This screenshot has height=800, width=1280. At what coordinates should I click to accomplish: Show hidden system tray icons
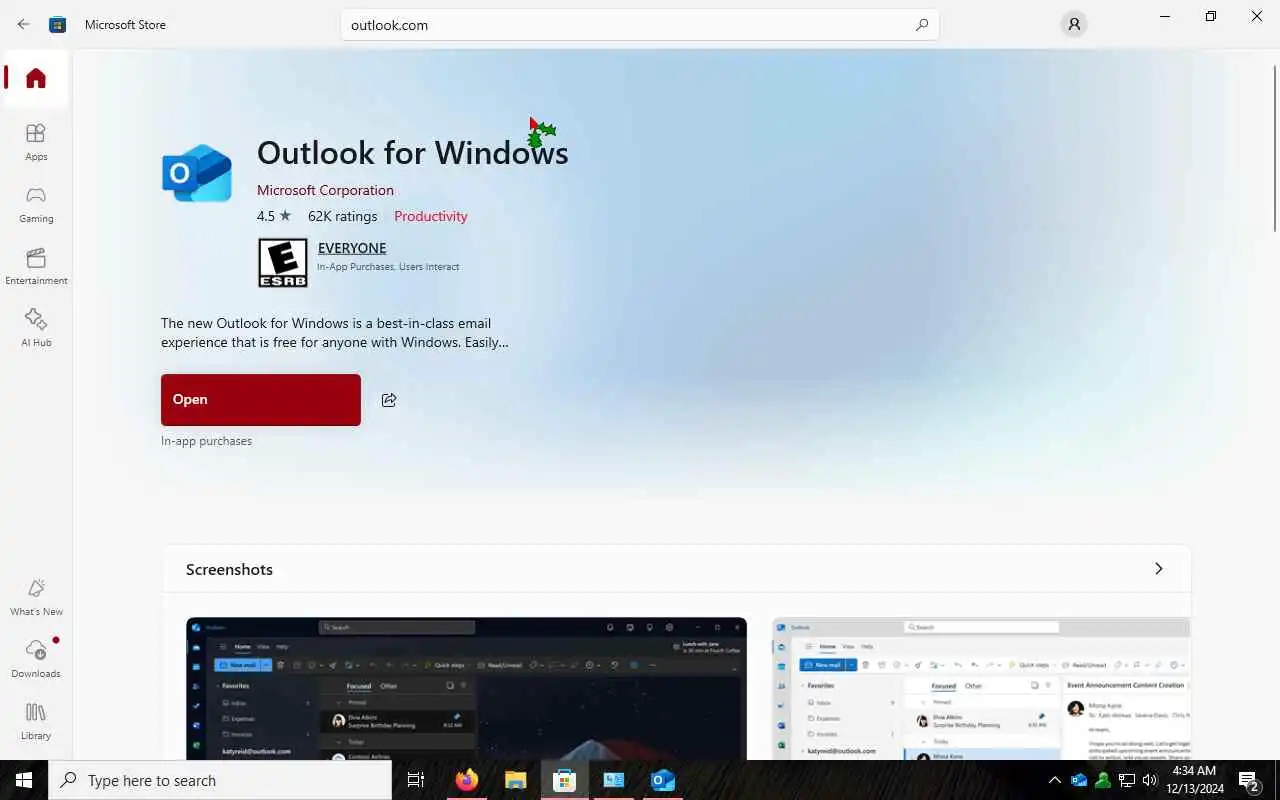1054,780
